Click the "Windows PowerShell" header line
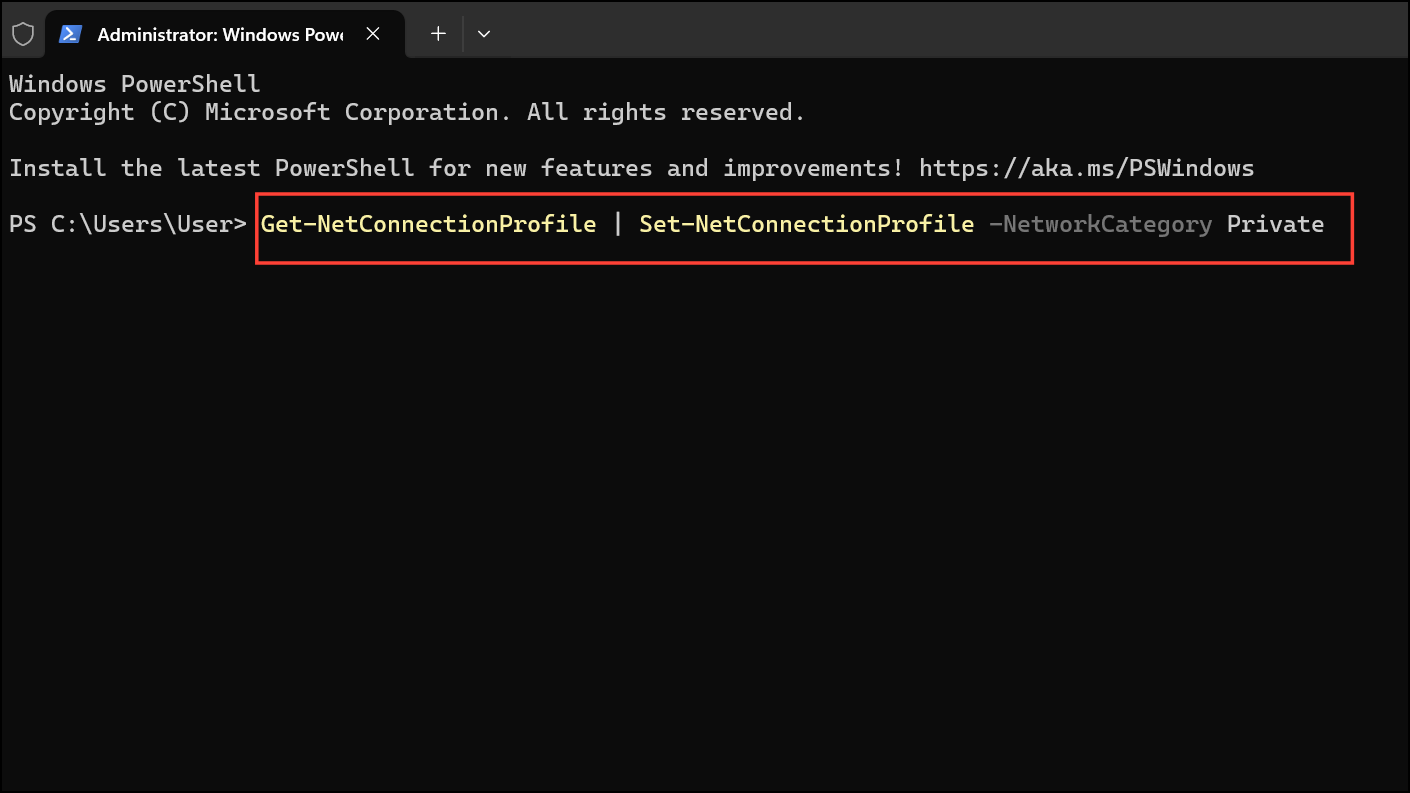The height and width of the screenshot is (793, 1410). tap(134, 84)
